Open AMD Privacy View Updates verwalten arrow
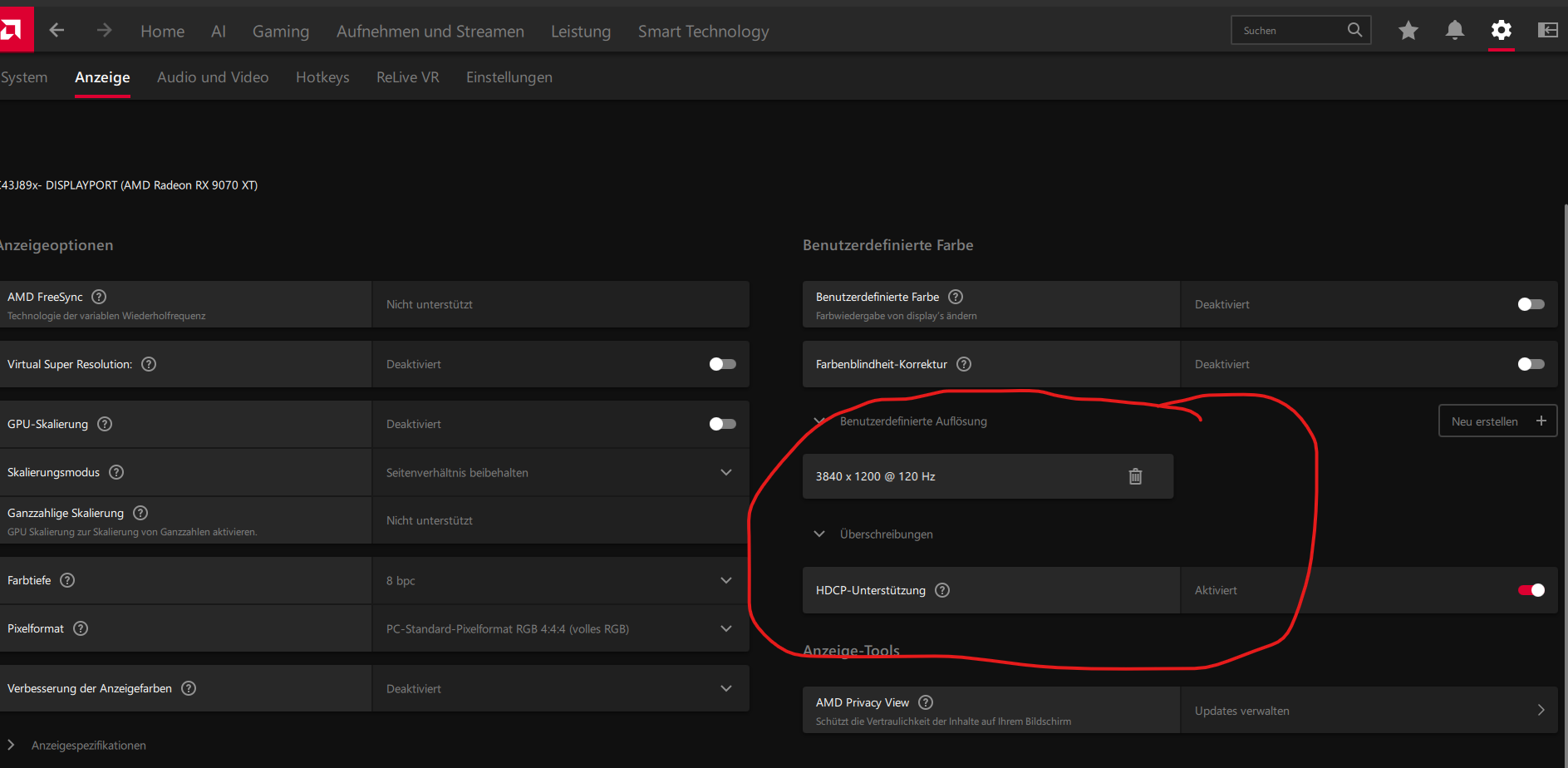The width and height of the screenshot is (1568, 768). (x=1541, y=710)
